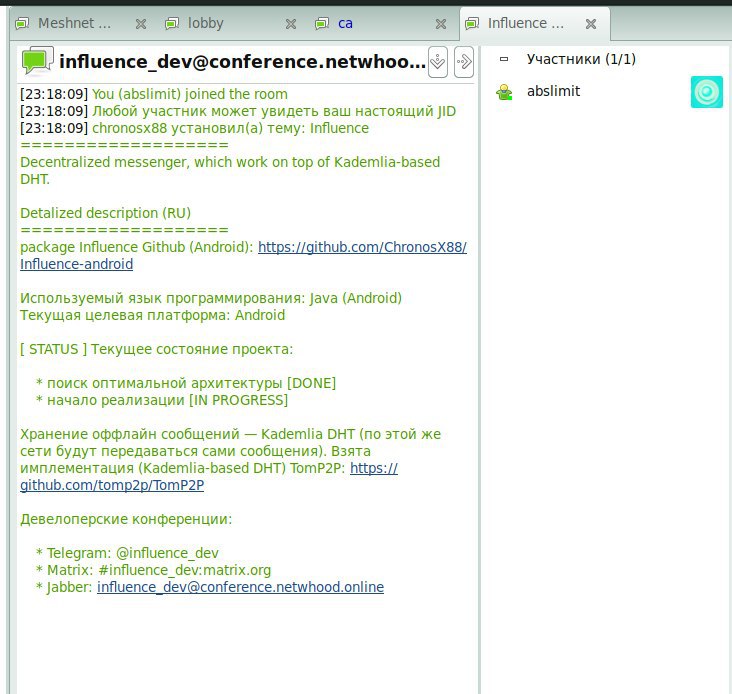This screenshot has width=732, height=694.
Task: Click the green conference speech-bubble icon
Action: [37, 61]
